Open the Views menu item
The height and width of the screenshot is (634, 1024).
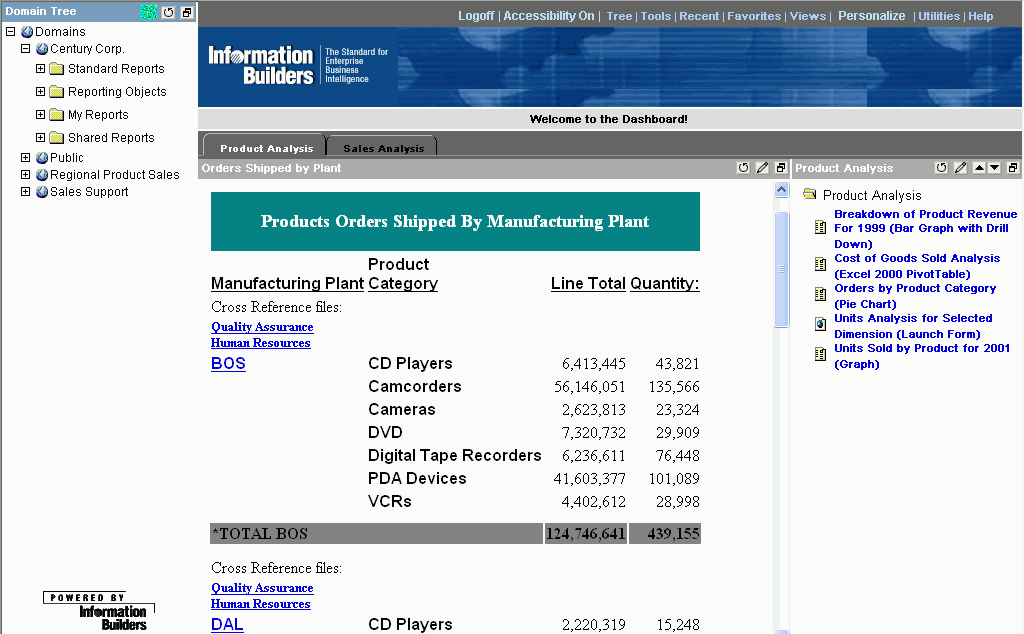808,16
